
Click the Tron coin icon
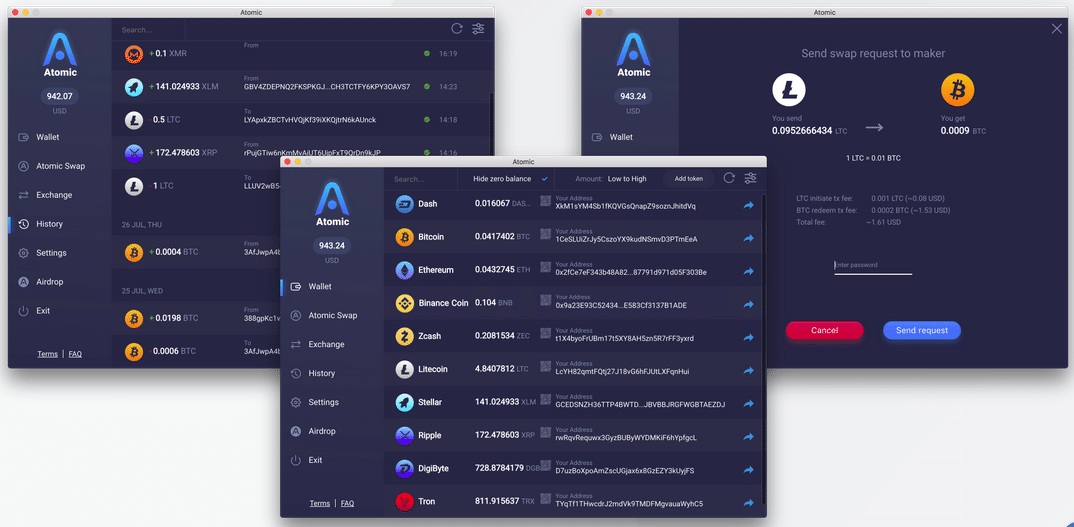[405, 502]
